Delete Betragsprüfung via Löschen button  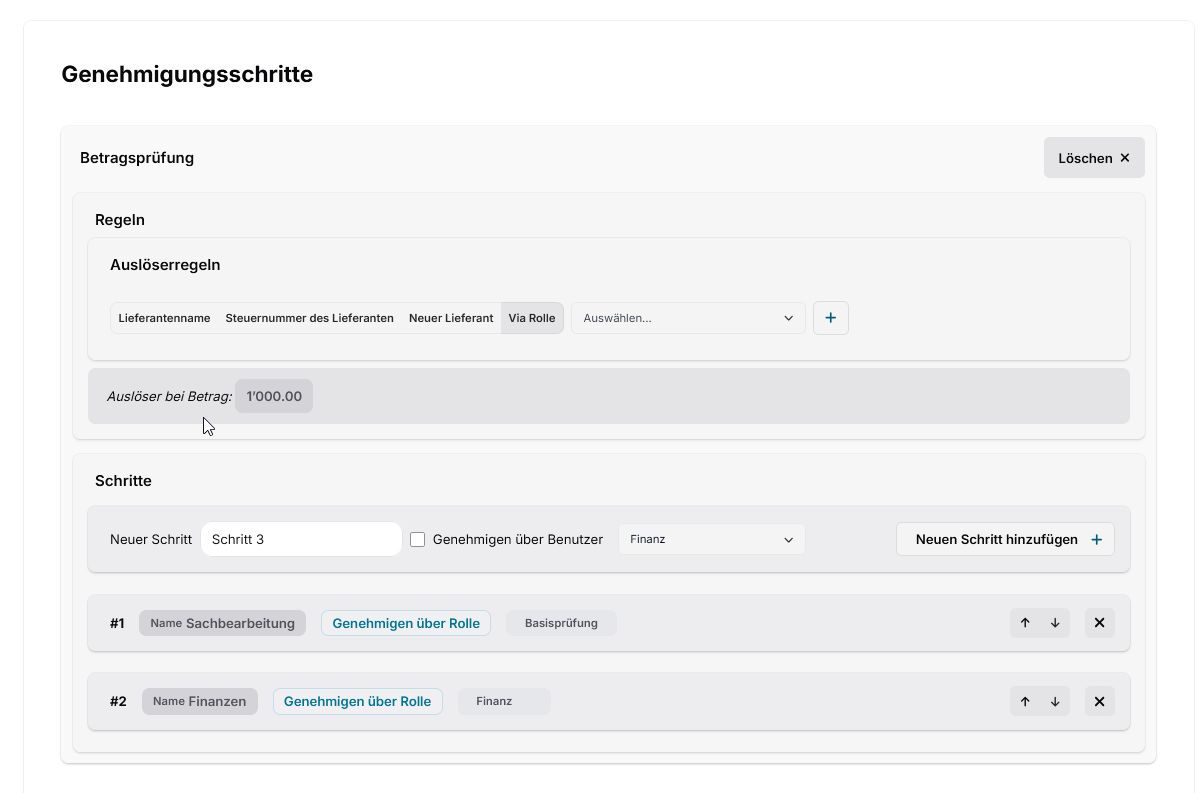coord(1085,157)
